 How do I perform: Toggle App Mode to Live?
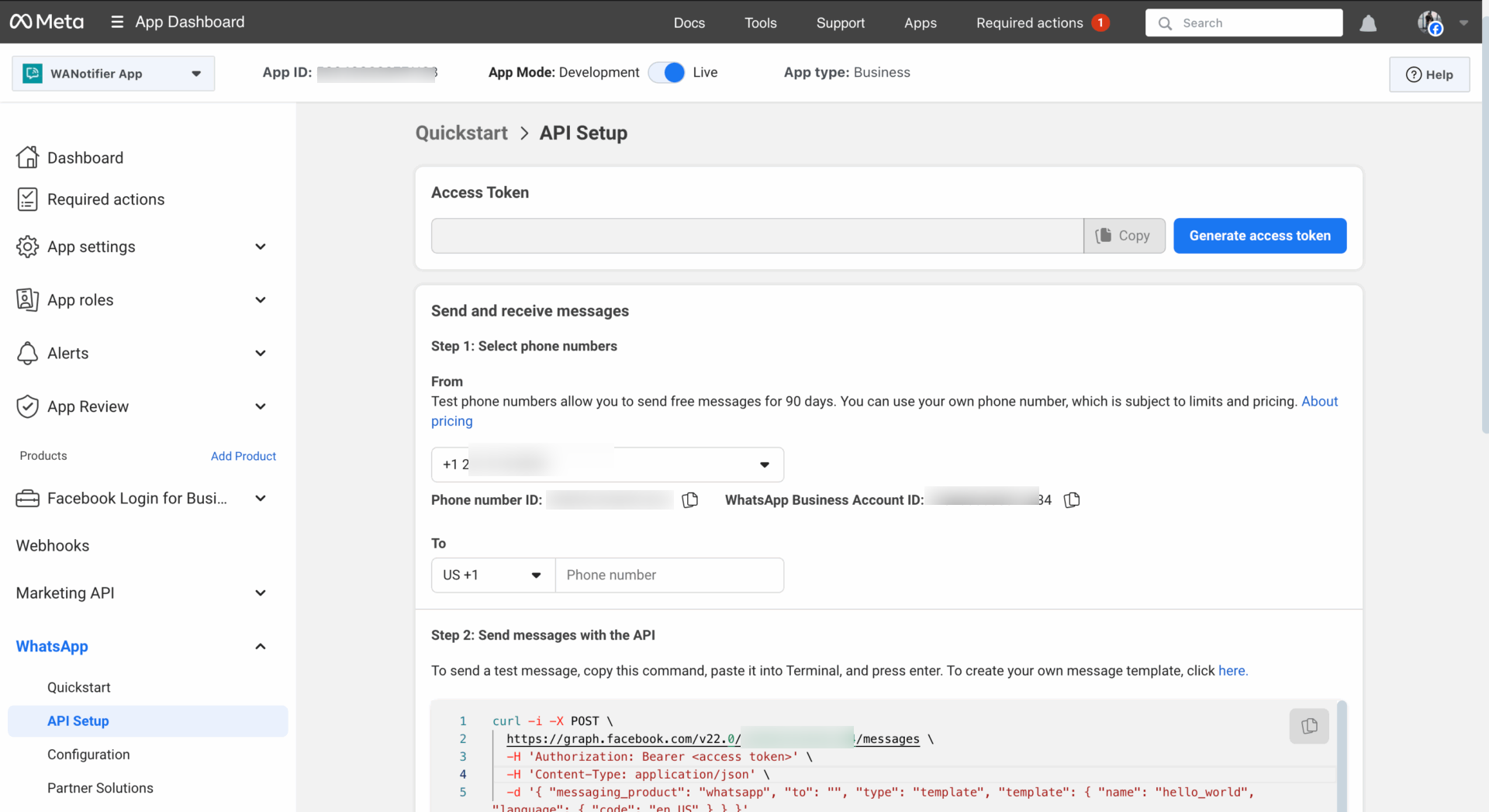click(666, 72)
